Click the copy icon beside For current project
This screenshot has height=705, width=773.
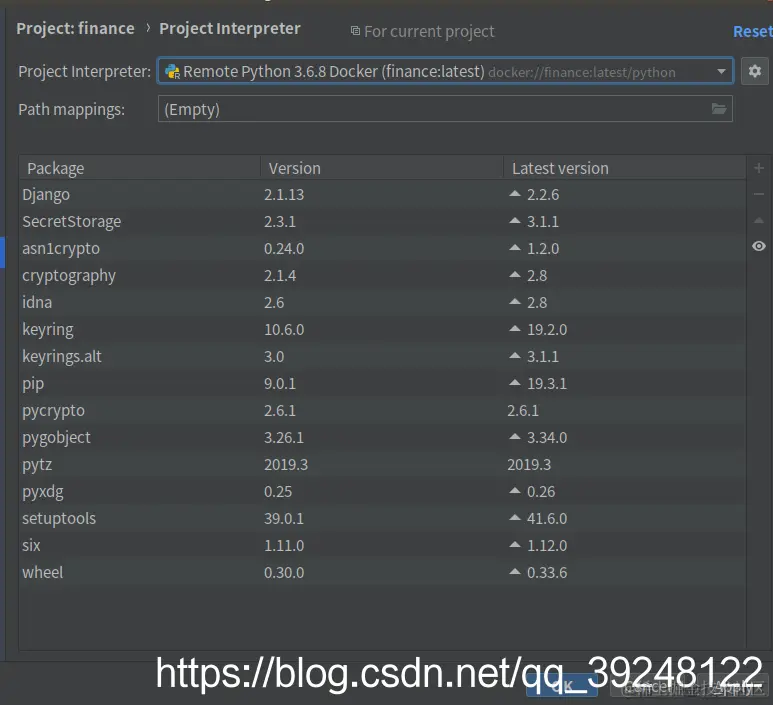coord(355,31)
